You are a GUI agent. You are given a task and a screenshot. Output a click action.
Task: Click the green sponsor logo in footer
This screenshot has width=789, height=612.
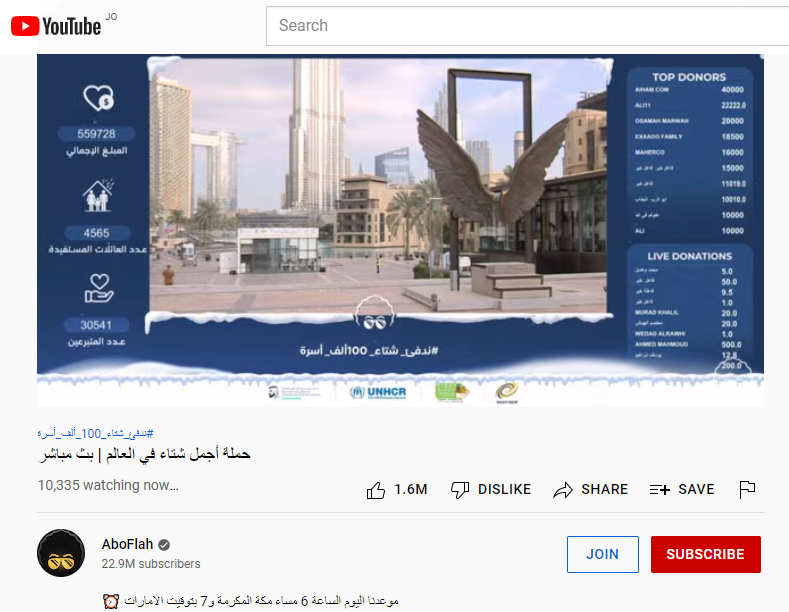coord(452,392)
